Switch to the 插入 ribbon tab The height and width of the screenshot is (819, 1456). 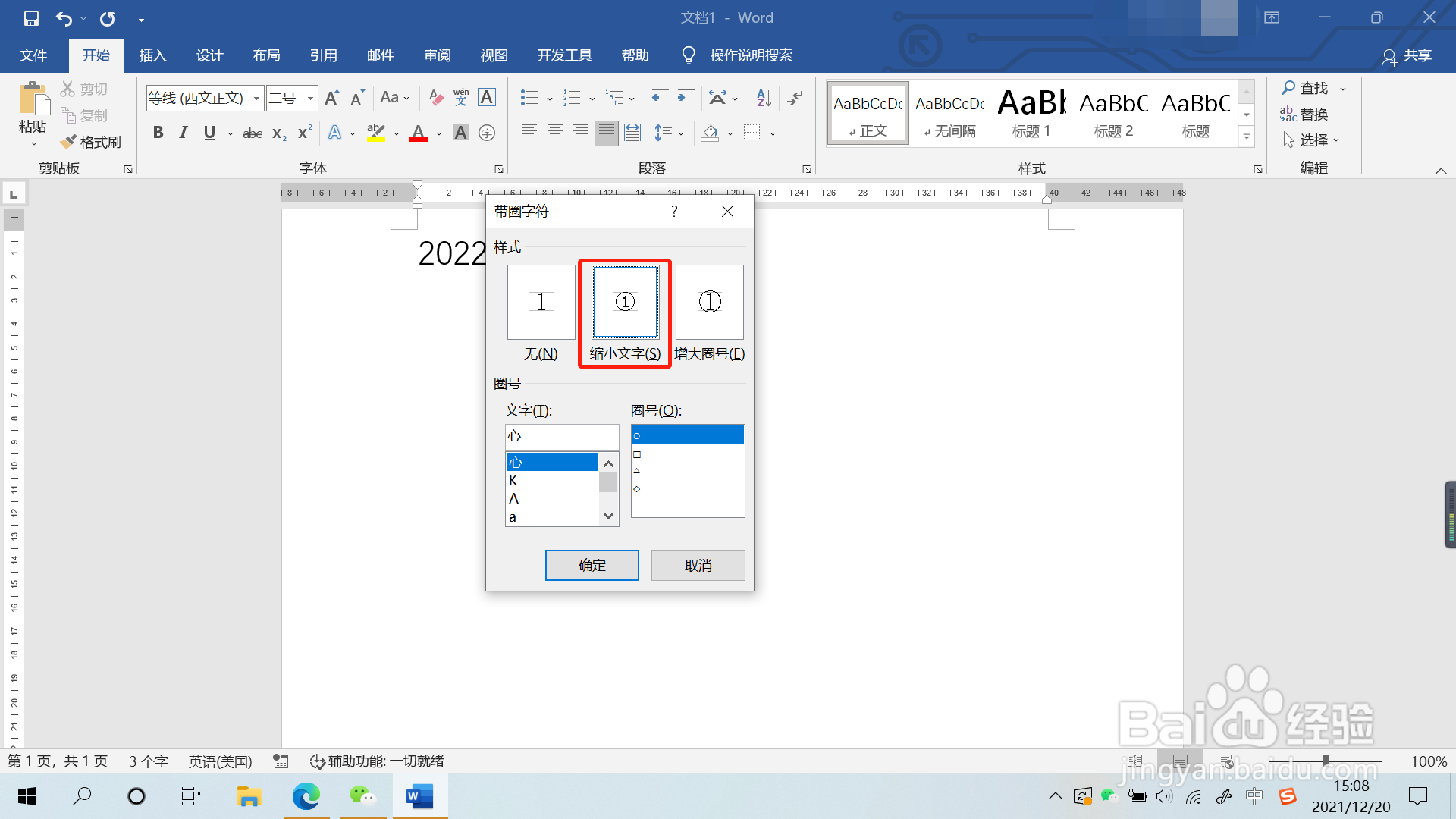pyautogui.click(x=152, y=55)
